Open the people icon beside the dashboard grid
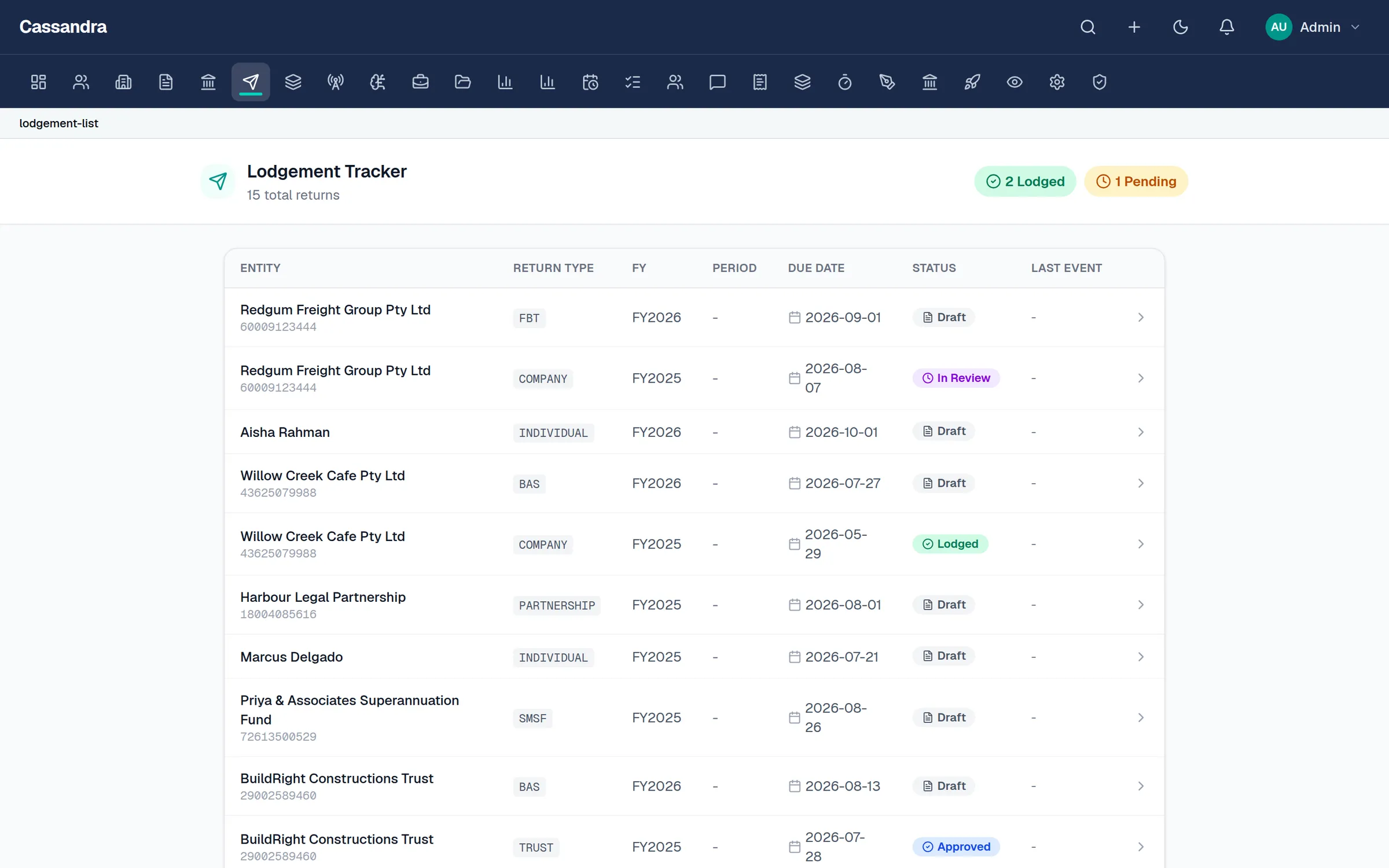Screen dimensions: 1389x868 coord(81,82)
